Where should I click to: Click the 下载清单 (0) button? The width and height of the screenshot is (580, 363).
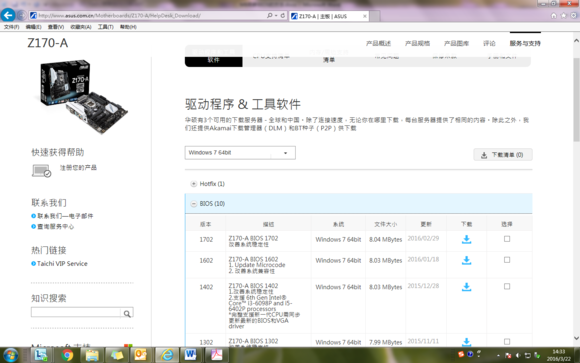(503, 155)
